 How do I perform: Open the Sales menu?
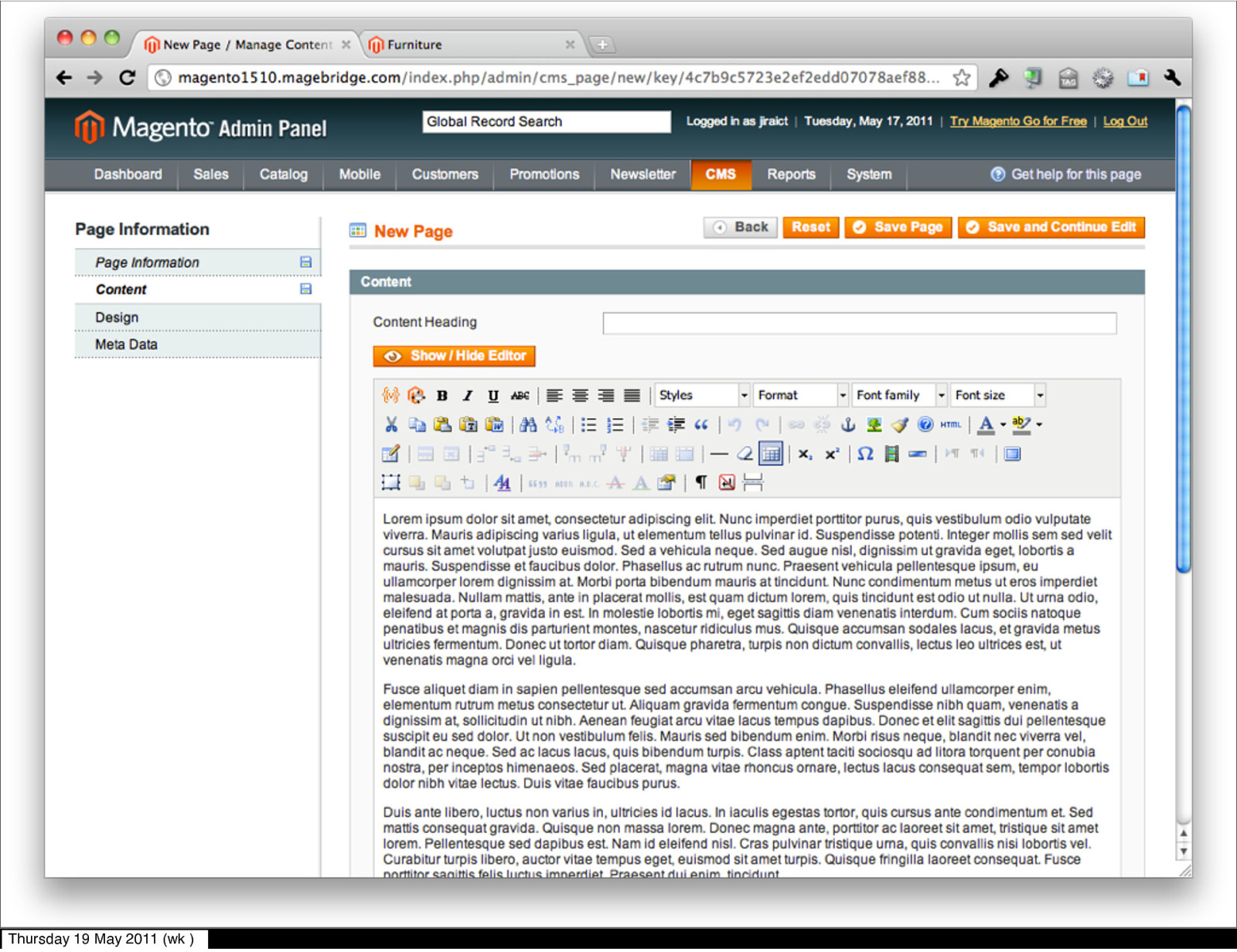(x=211, y=175)
